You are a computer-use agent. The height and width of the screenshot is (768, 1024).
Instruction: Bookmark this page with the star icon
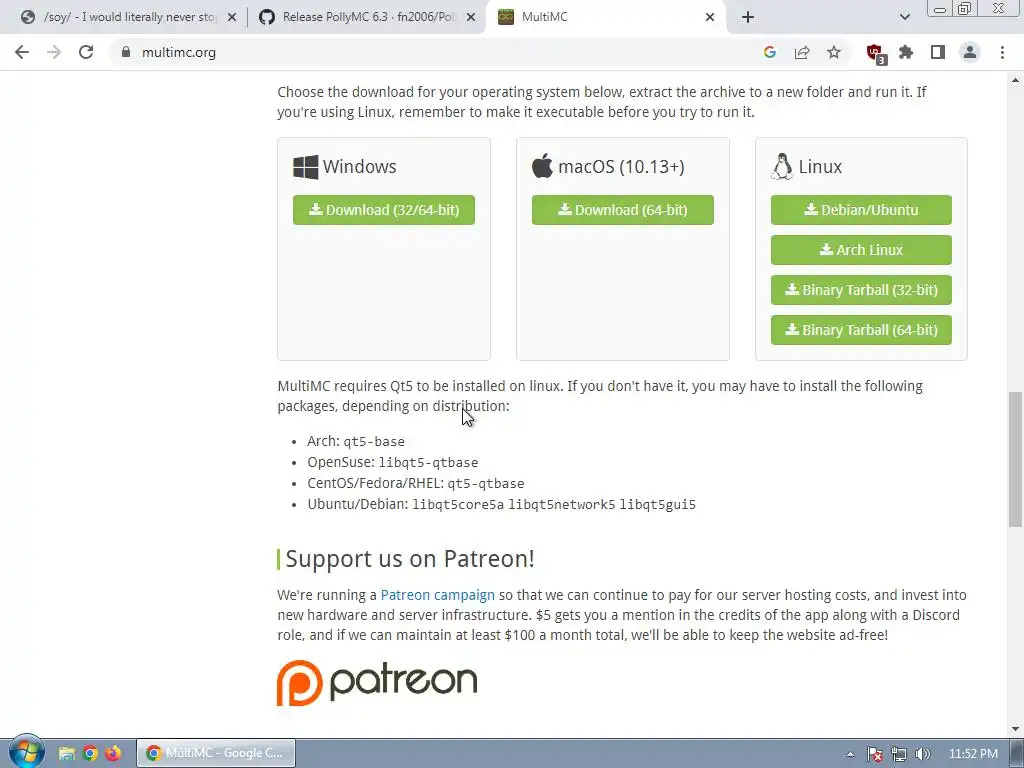click(834, 52)
